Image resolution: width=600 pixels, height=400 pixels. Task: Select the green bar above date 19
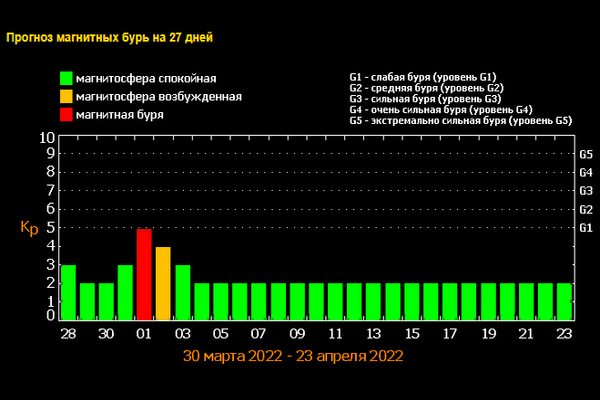(x=488, y=302)
